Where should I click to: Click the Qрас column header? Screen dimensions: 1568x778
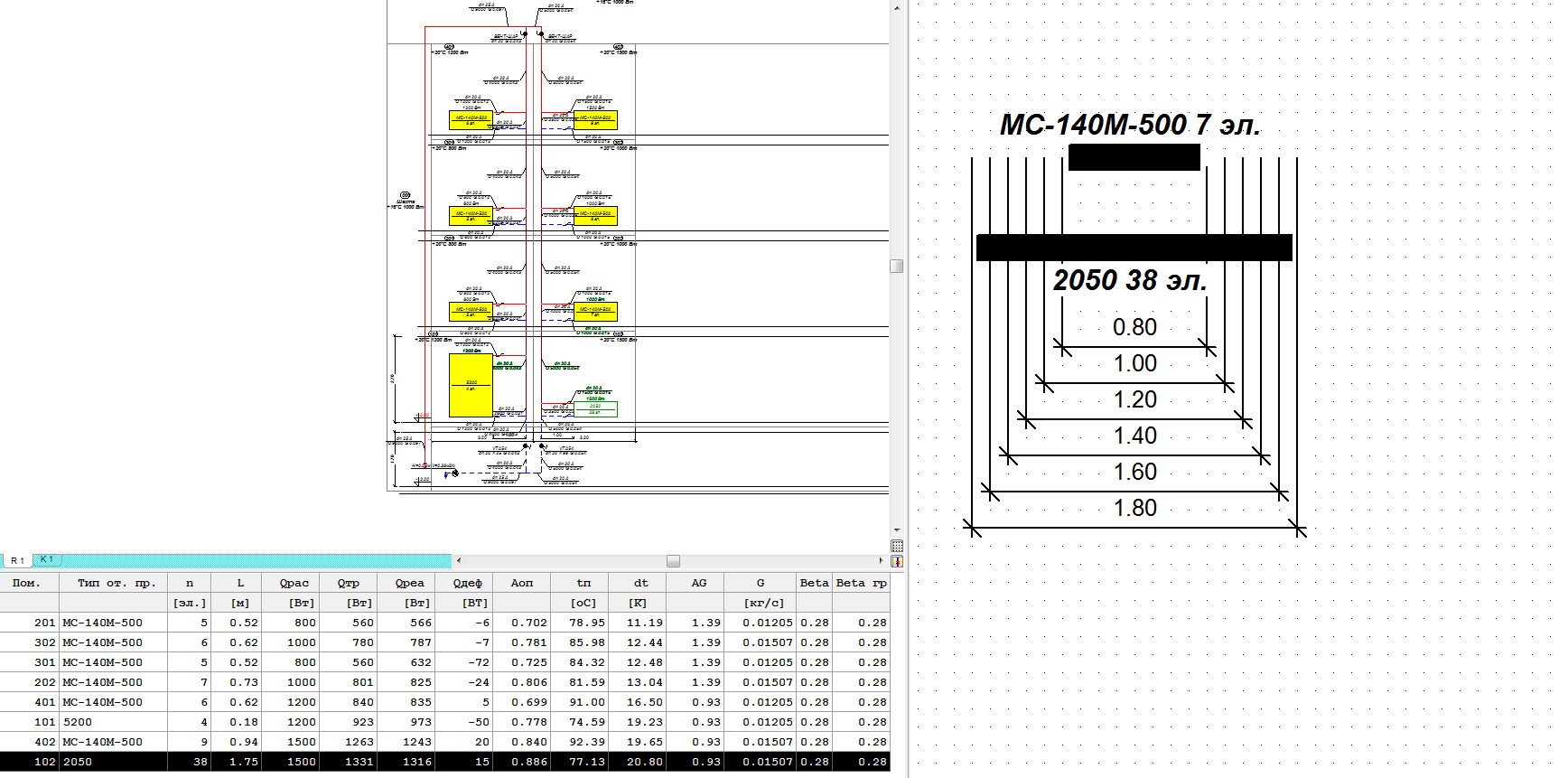pos(294,583)
